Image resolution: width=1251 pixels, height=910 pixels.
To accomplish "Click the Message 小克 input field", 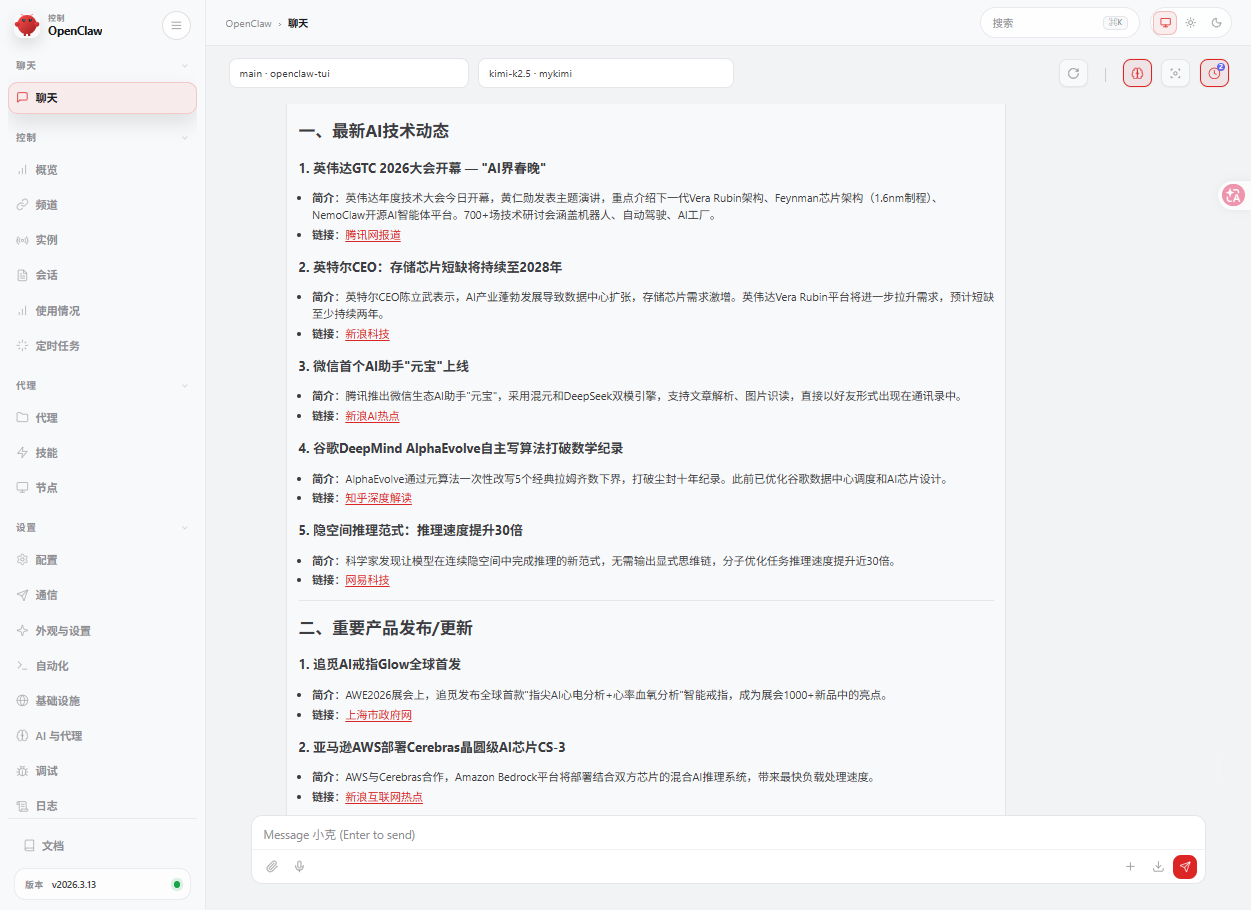I will point(728,834).
